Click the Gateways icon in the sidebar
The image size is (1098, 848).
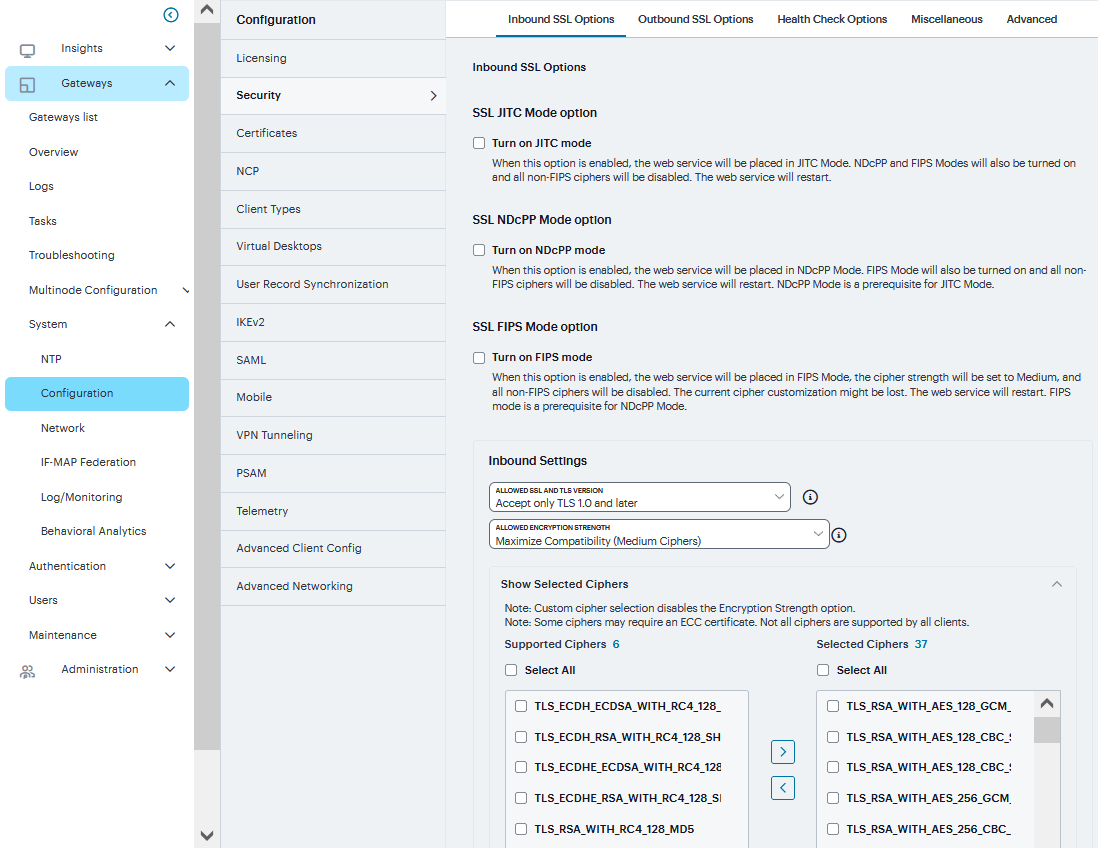(28, 85)
